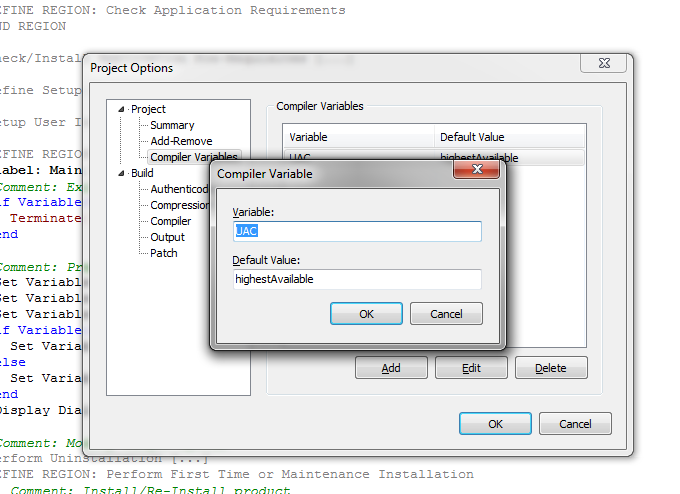Image resolution: width=680 pixels, height=494 pixels.
Task: Select the Project root tree item
Action: coord(148,109)
